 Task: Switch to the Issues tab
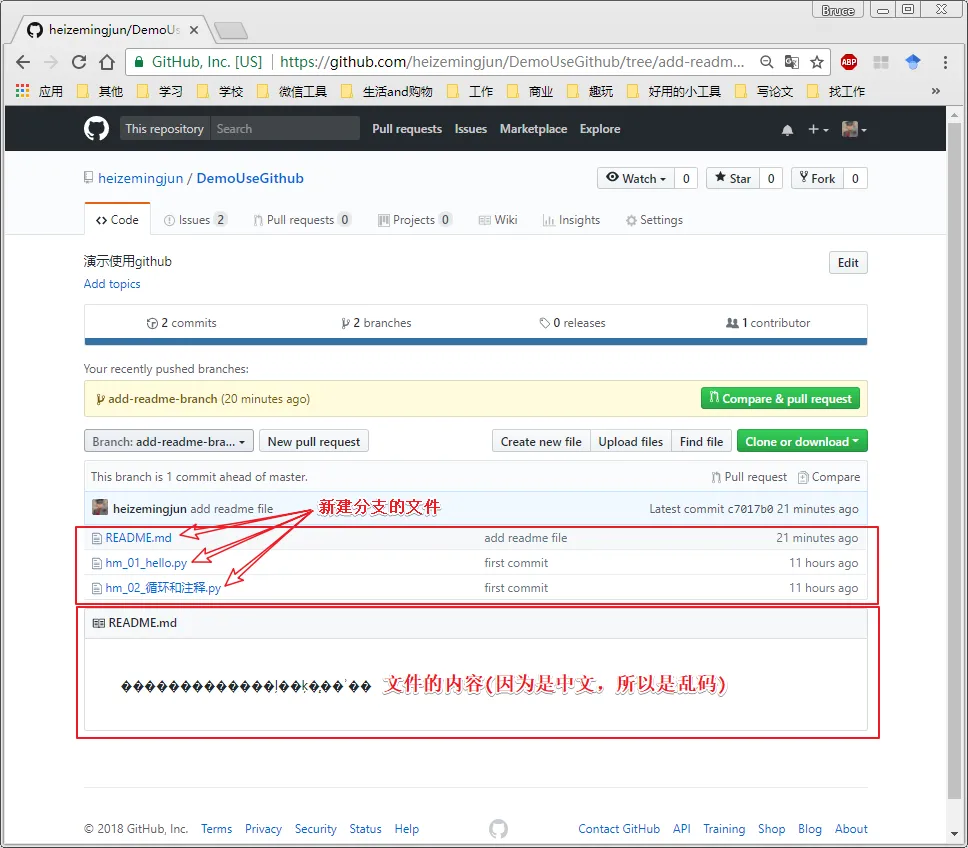(195, 220)
